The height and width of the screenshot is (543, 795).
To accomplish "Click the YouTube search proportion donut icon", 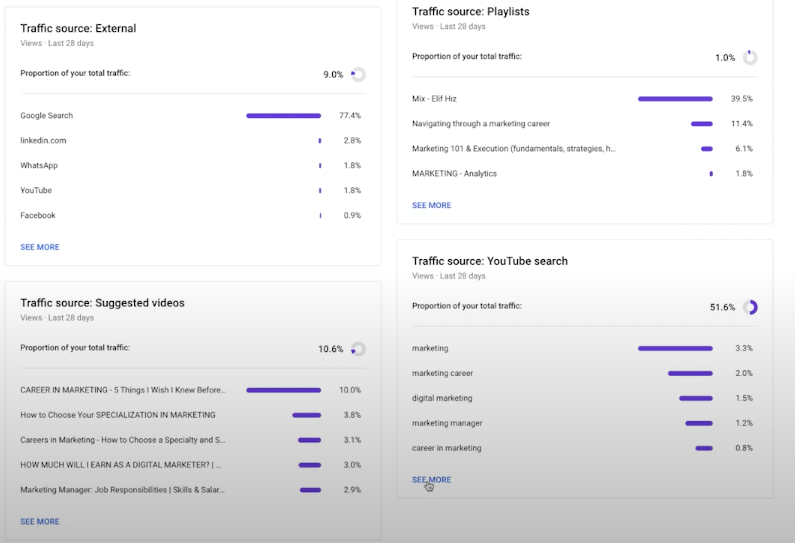I will pyautogui.click(x=750, y=307).
